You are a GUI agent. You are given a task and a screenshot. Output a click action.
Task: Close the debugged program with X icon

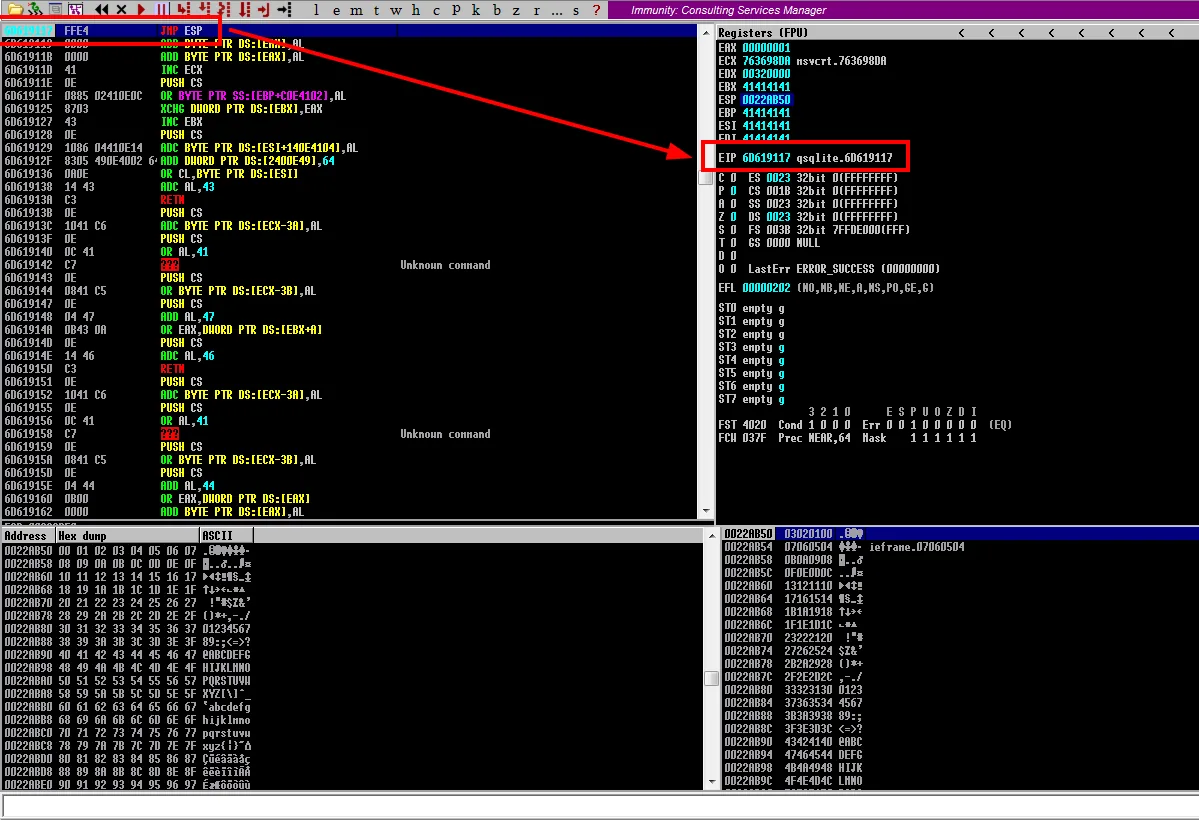click(121, 9)
